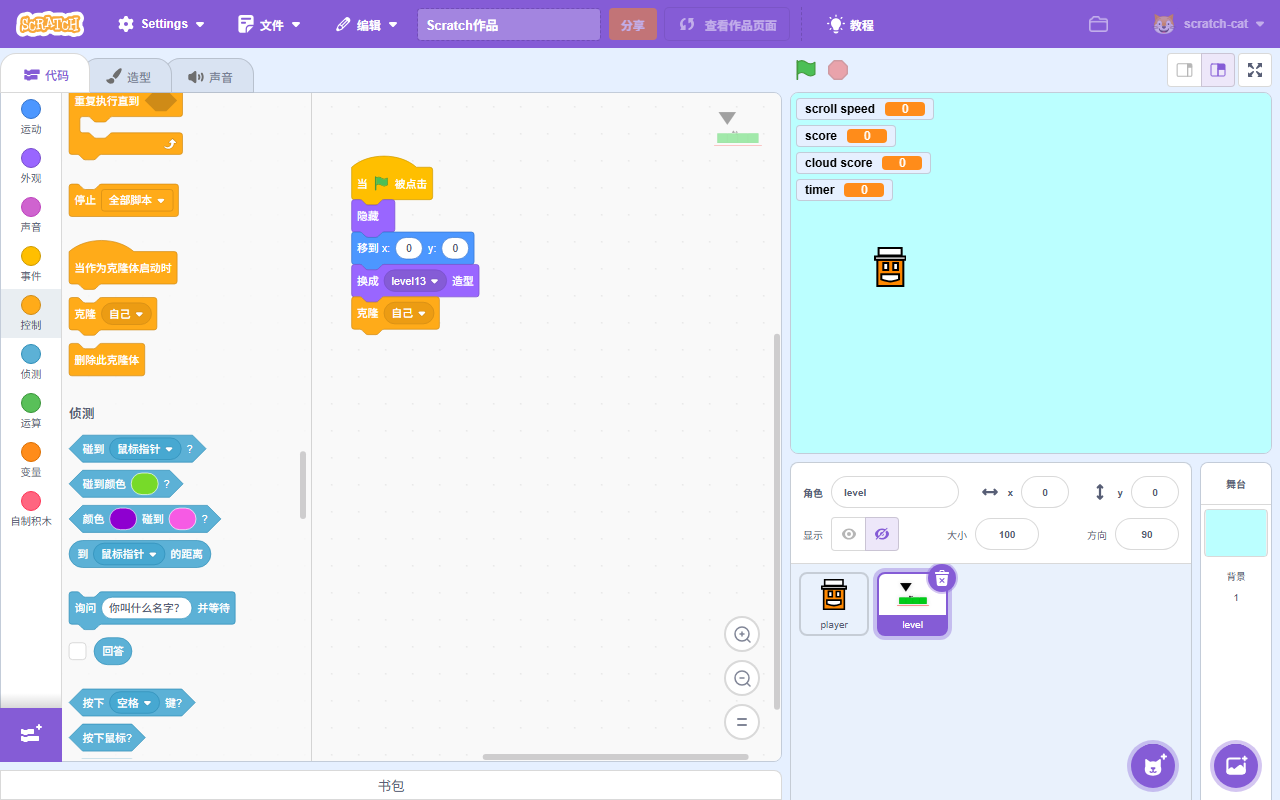Show the sprite using eye icon
The image size is (1280, 800).
[x=849, y=534]
